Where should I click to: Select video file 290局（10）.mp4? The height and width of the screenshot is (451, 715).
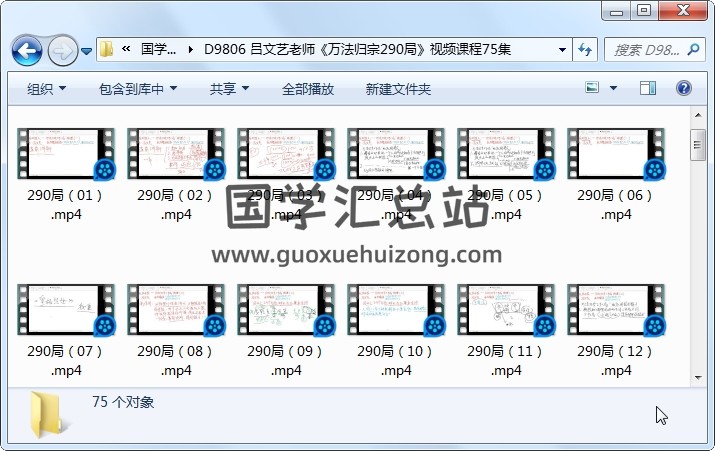tap(395, 331)
